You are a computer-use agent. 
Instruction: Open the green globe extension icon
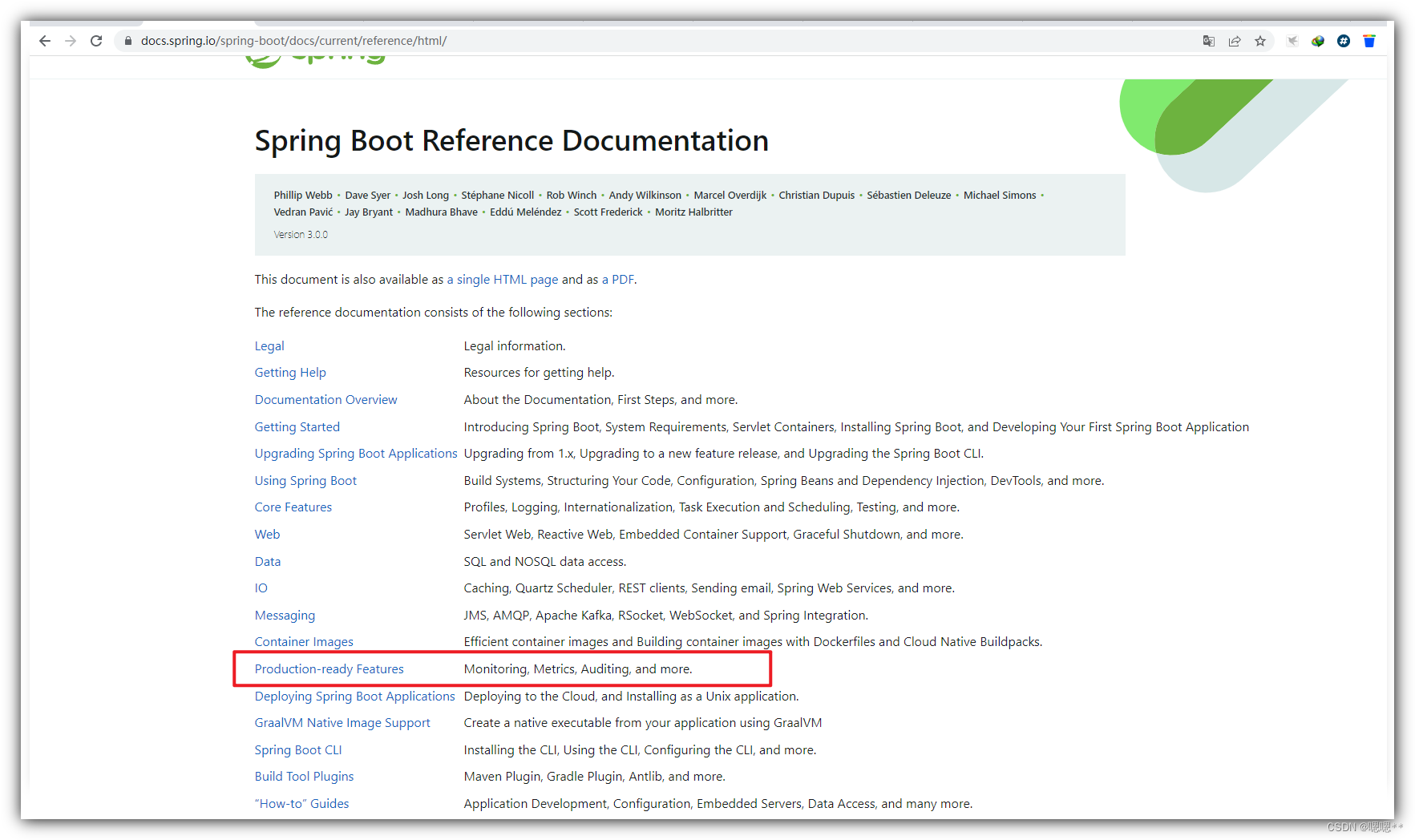coord(1318,41)
